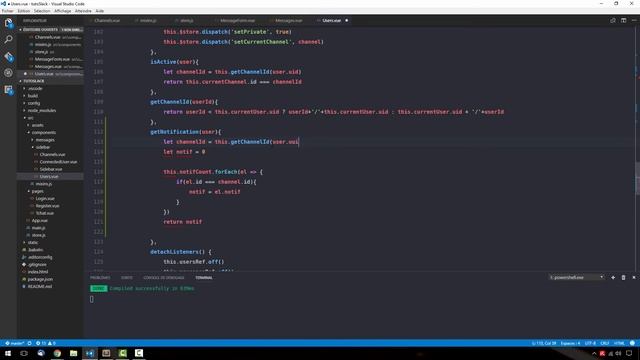The height and width of the screenshot is (360, 640).
Task: Expand the node_modules folder
Action: pyautogui.click(x=41, y=111)
